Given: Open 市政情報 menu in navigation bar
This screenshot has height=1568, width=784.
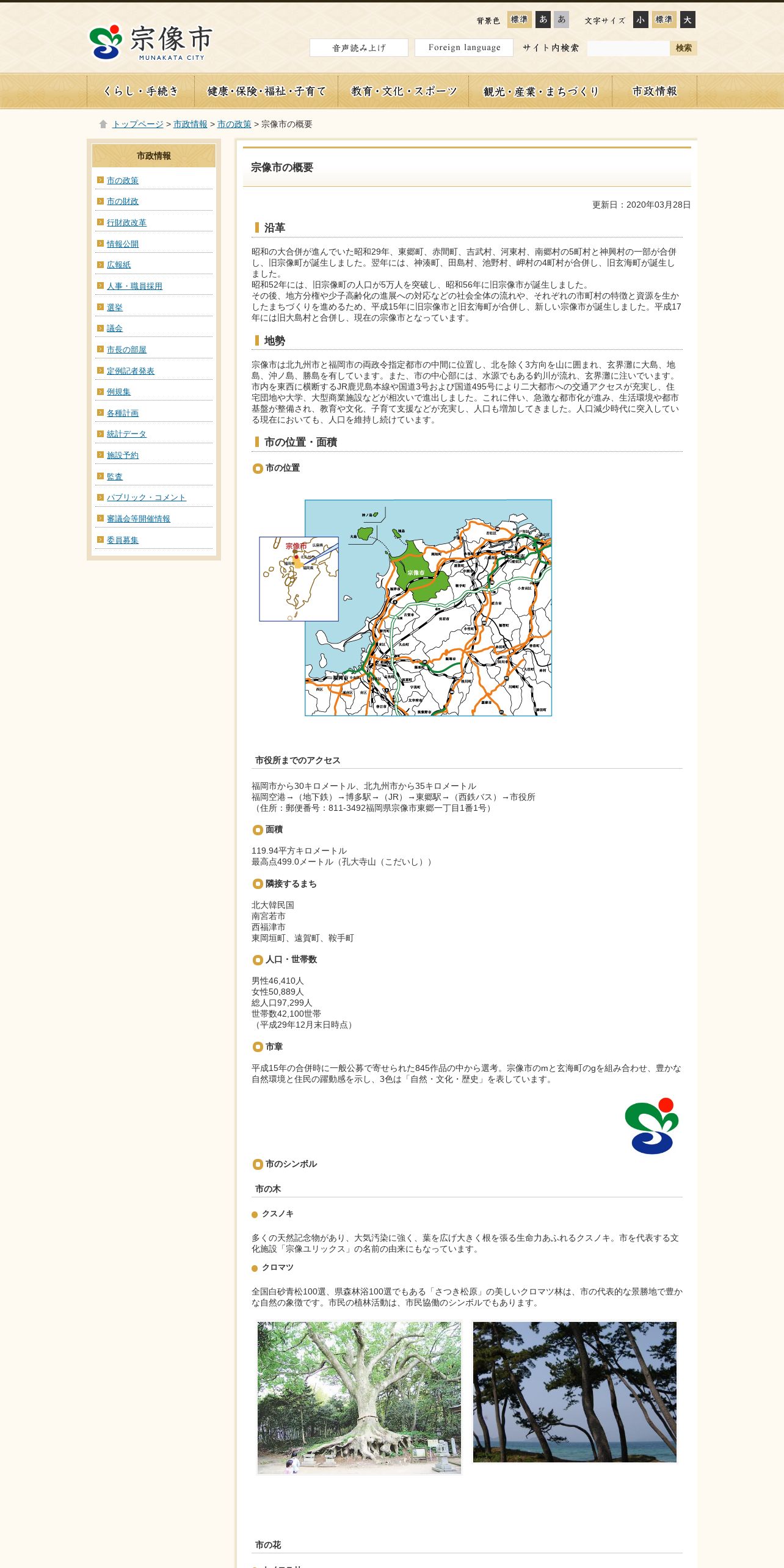Looking at the screenshot, I should click(655, 91).
